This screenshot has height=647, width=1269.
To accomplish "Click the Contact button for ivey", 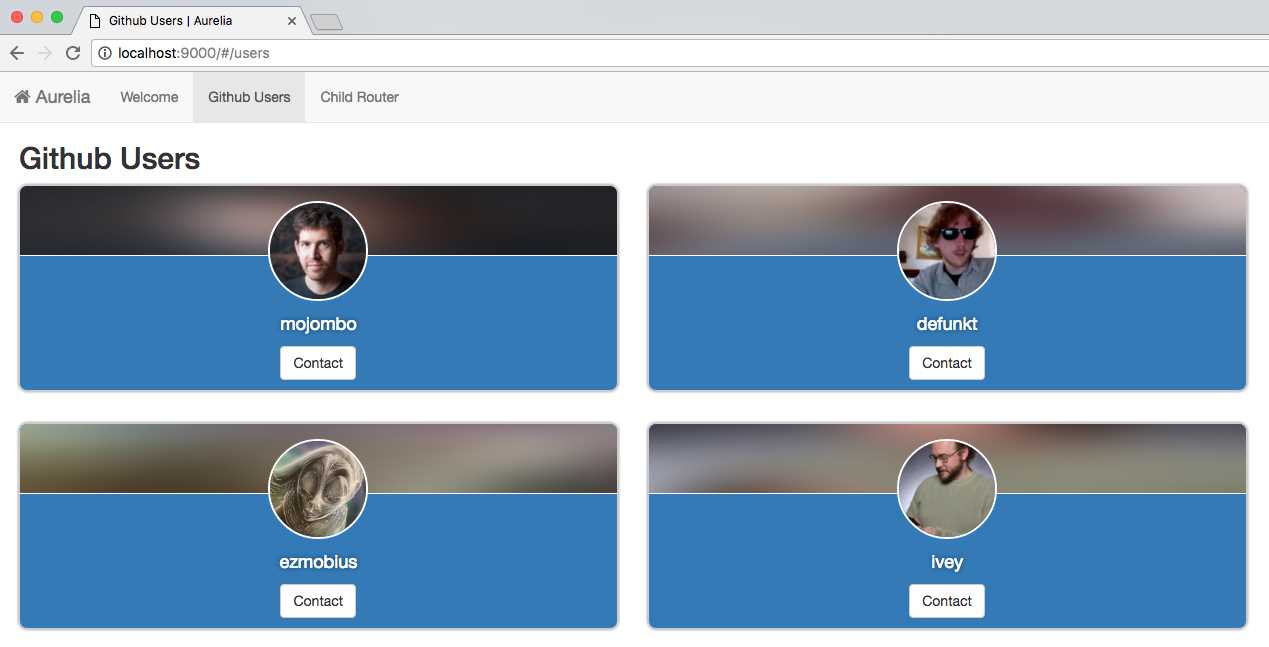I will coord(946,601).
